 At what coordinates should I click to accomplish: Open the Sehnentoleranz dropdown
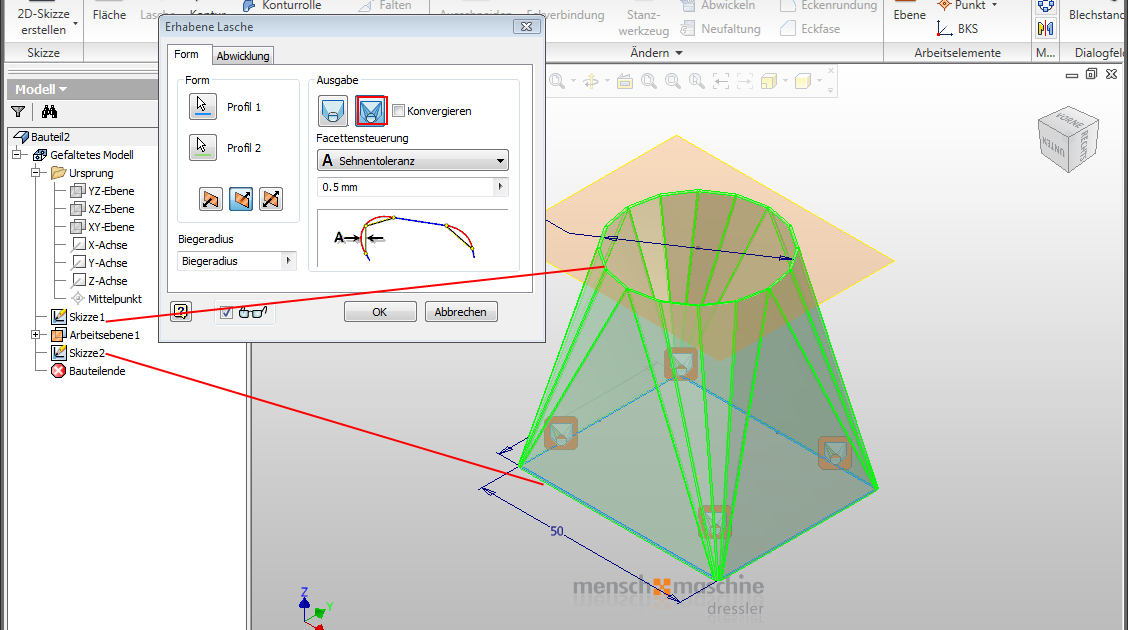pos(412,161)
